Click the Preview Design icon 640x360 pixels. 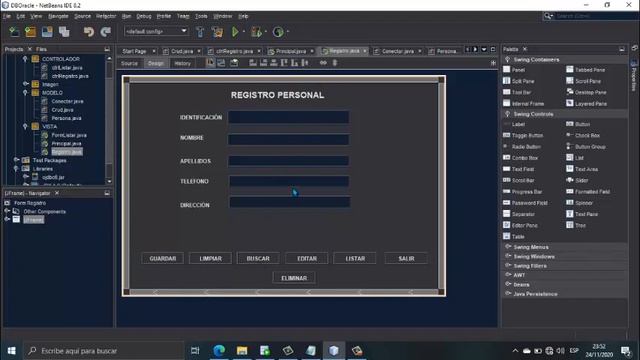point(234,63)
